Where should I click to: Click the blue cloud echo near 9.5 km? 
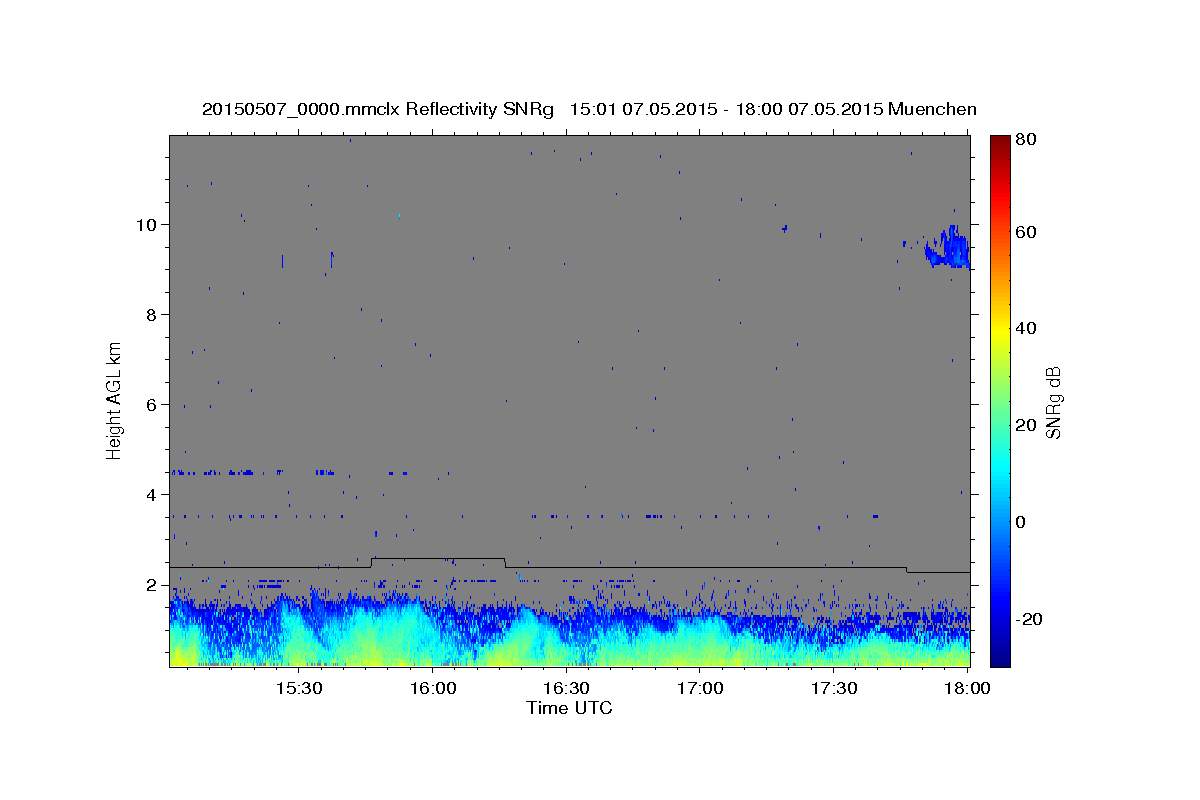click(948, 248)
